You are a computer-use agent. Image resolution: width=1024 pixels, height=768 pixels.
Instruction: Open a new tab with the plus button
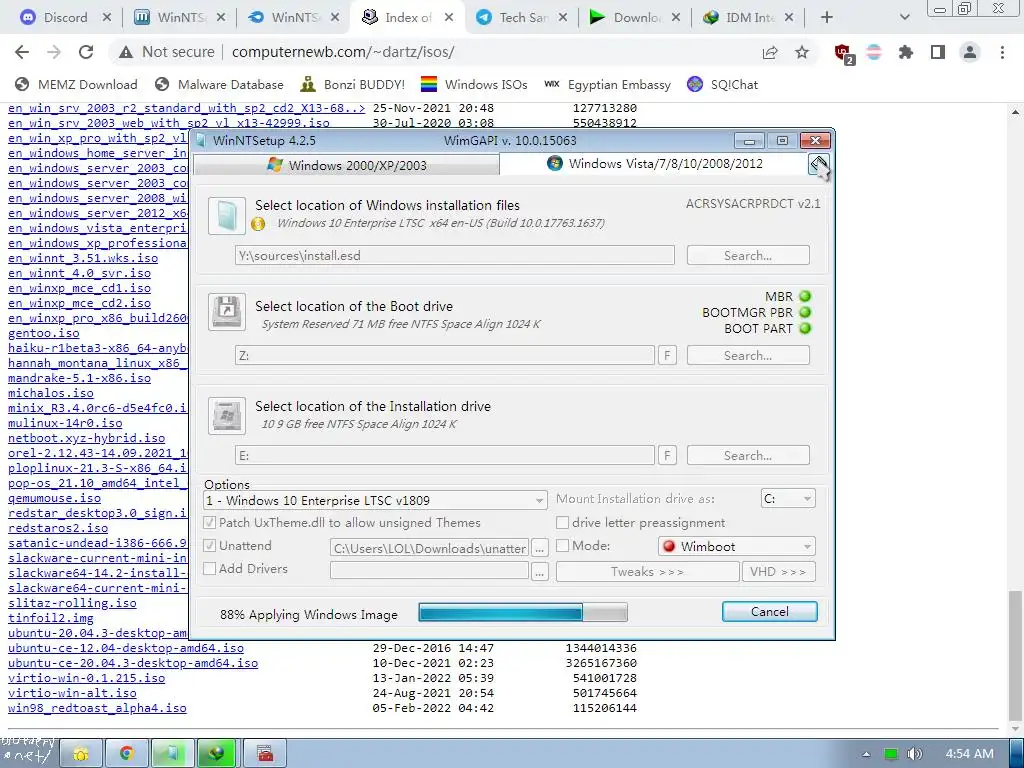pos(827,18)
